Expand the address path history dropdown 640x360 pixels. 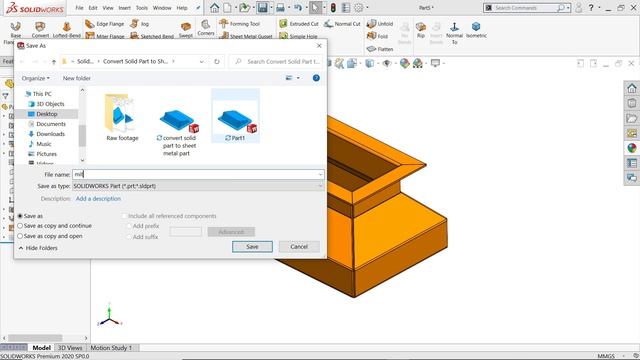[x=202, y=62]
